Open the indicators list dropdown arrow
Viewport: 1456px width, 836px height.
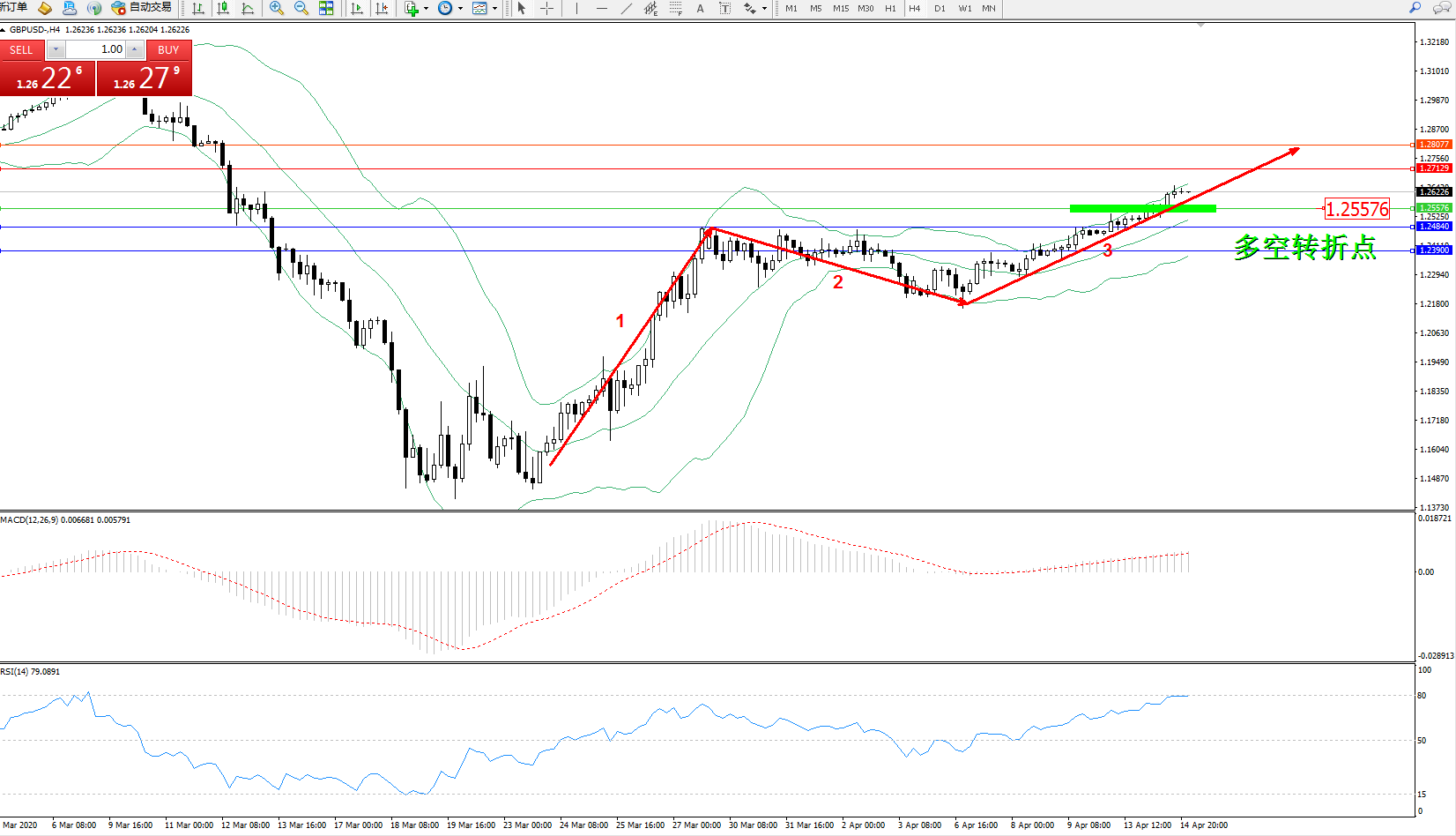[427, 9]
